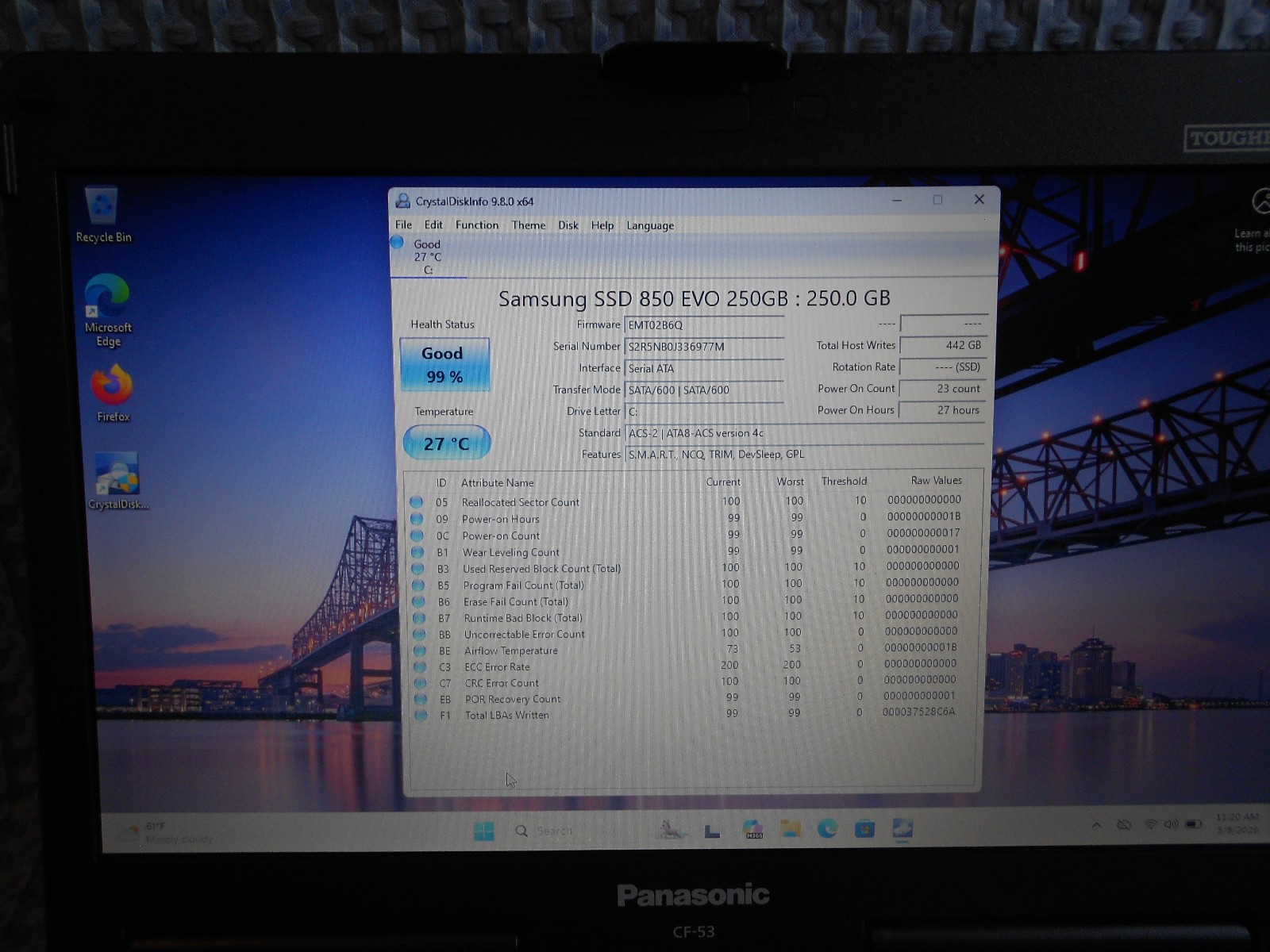This screenshot has width=1270, height=952.
Task: Open the CrystalDisk desktop shortcut
Action: click(117, 481)
